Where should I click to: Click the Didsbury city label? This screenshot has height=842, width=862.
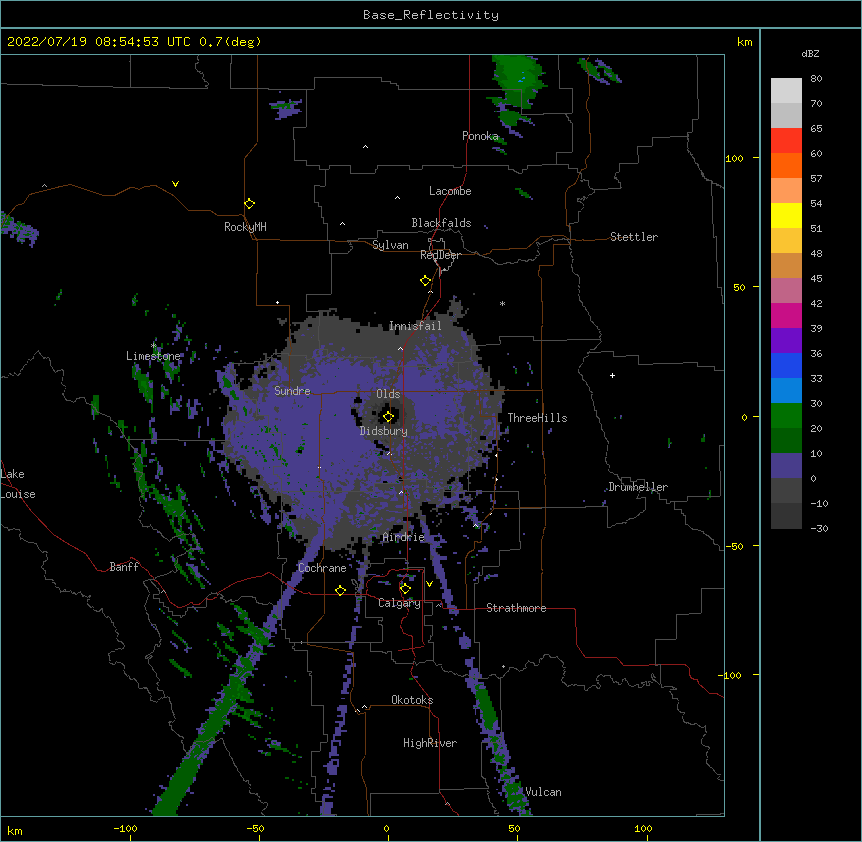coord(384,431)
